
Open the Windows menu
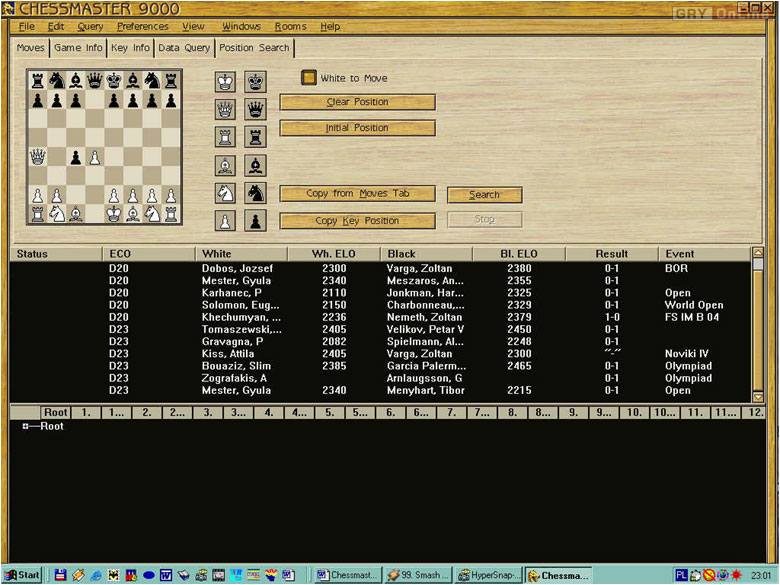(241, 26)
